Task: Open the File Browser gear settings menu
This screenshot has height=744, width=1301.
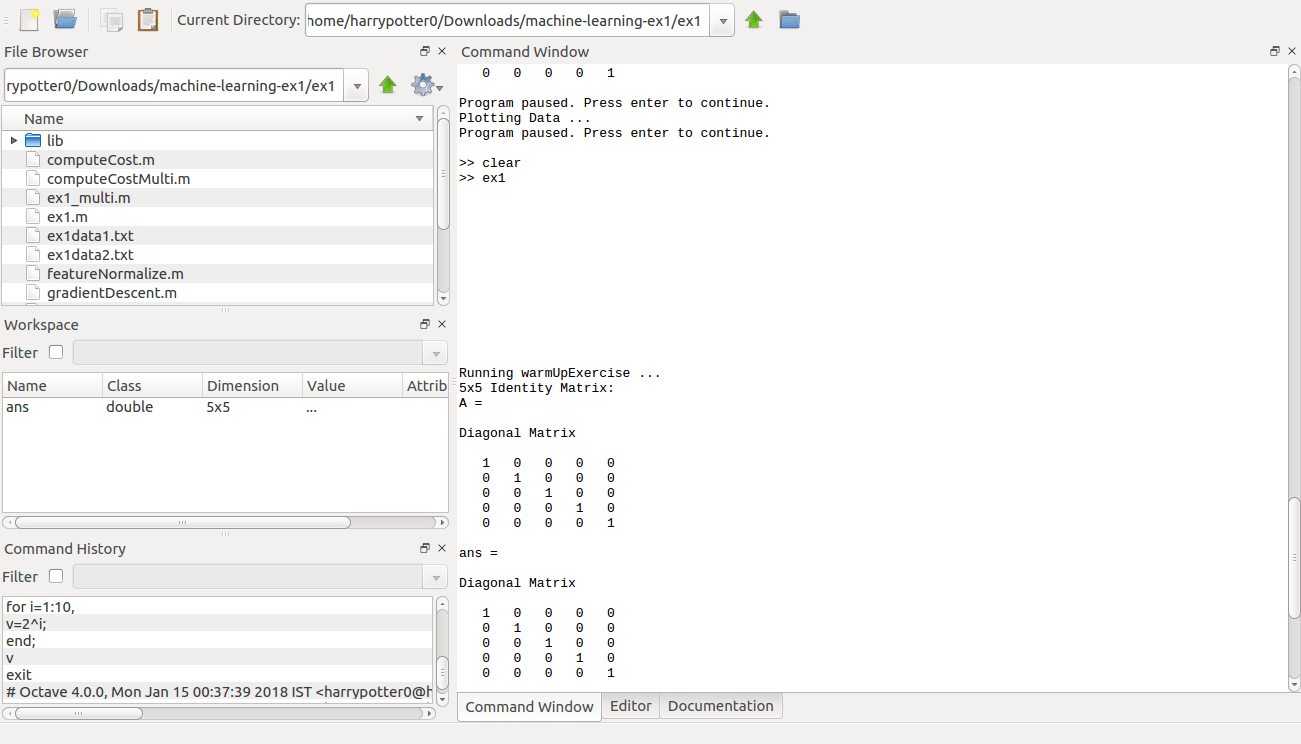Action: coord(426,86)
